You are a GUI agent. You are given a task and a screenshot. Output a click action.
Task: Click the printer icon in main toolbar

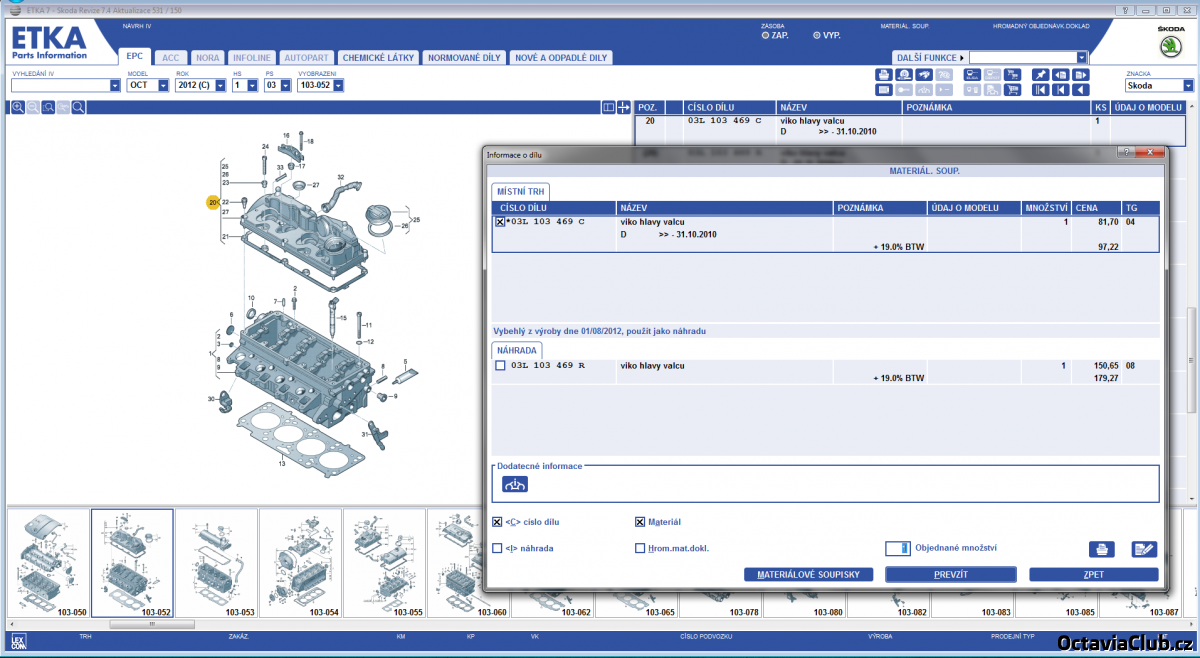(x=884, y=75)
